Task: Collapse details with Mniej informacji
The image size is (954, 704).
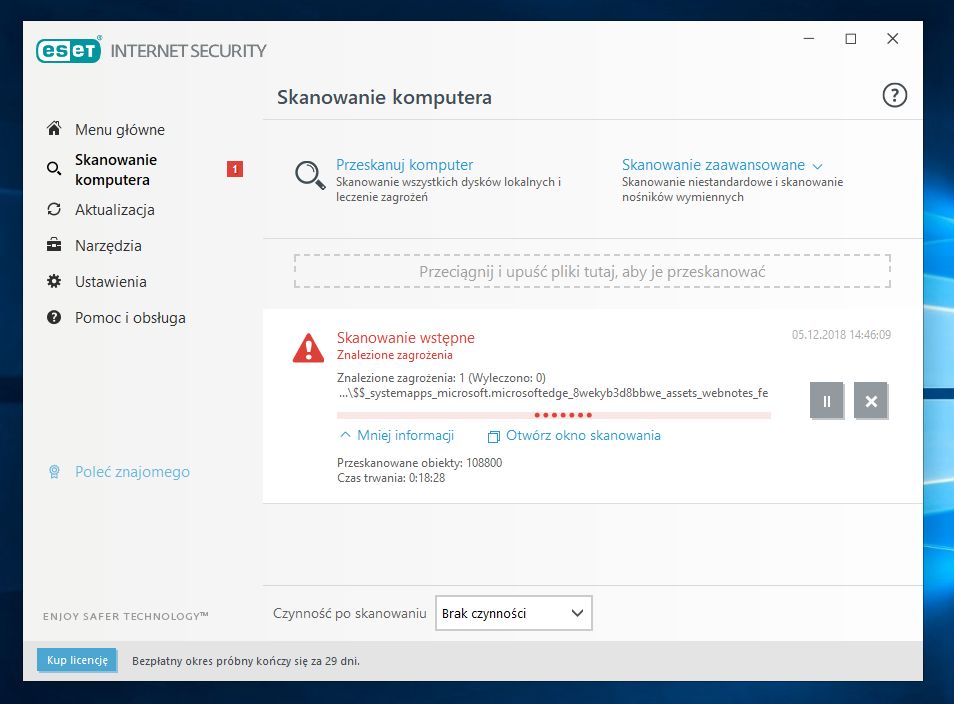Action: (x=397, y=435)
